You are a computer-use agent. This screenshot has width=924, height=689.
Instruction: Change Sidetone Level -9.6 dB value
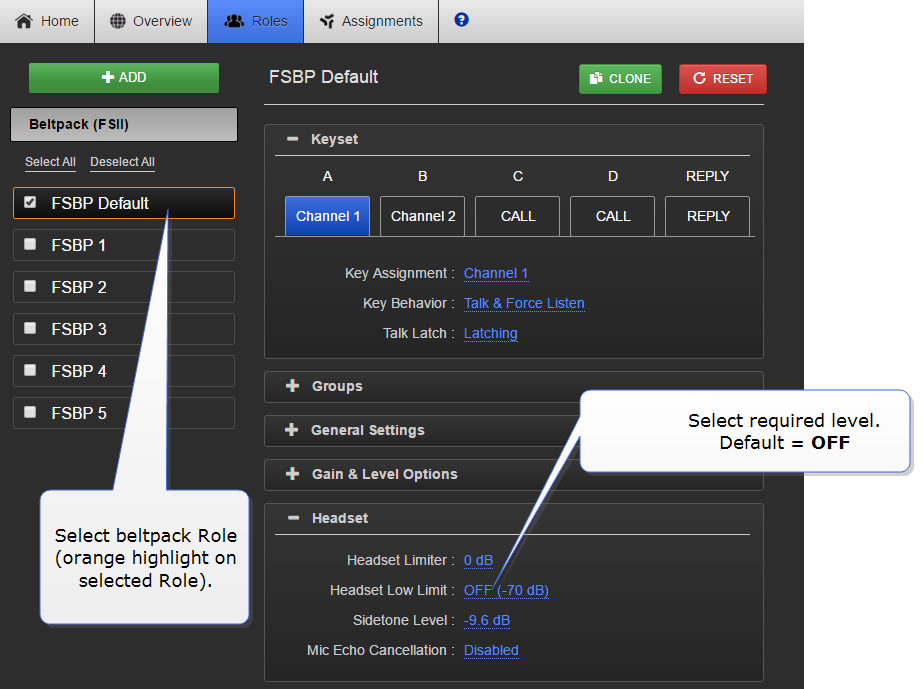[487, 620]
